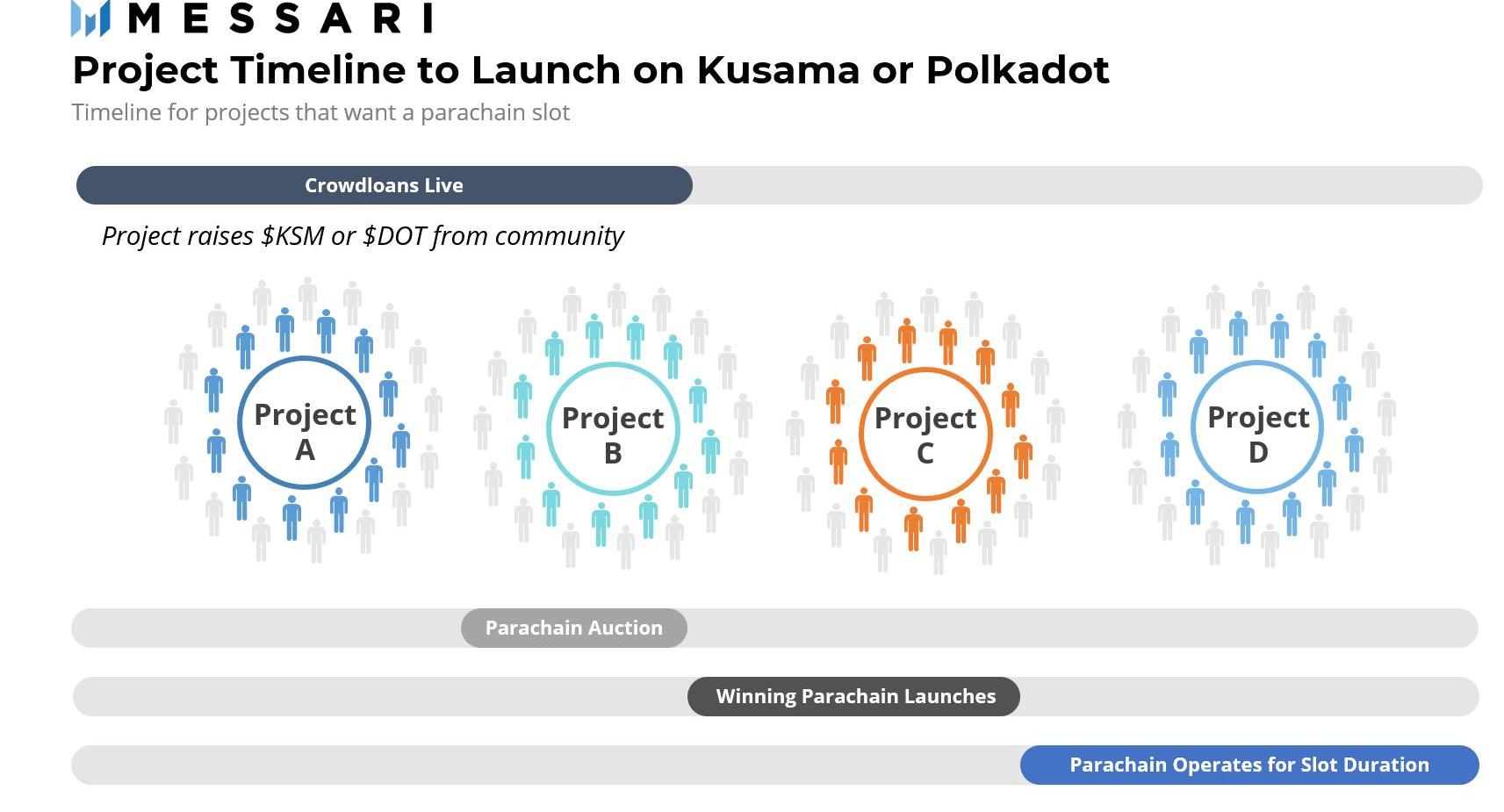Click a light blue person icon around Project D
The width and height of the screenshot is (1504, 812).
point(1238,334)
